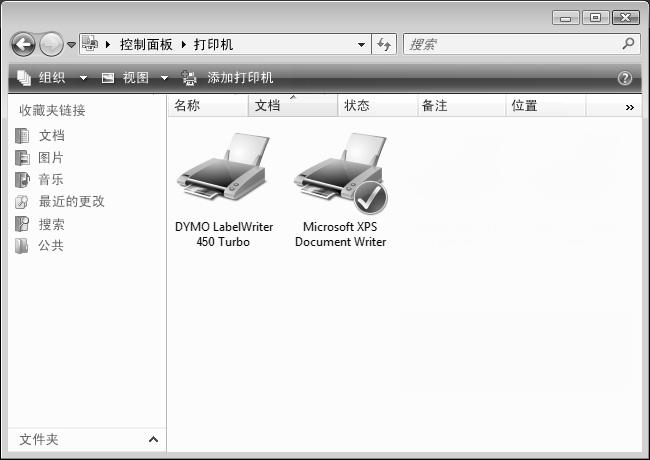
Task: Click 添加打印机 to add a printer
Action: pyautogui.click(x=240, y=77)
